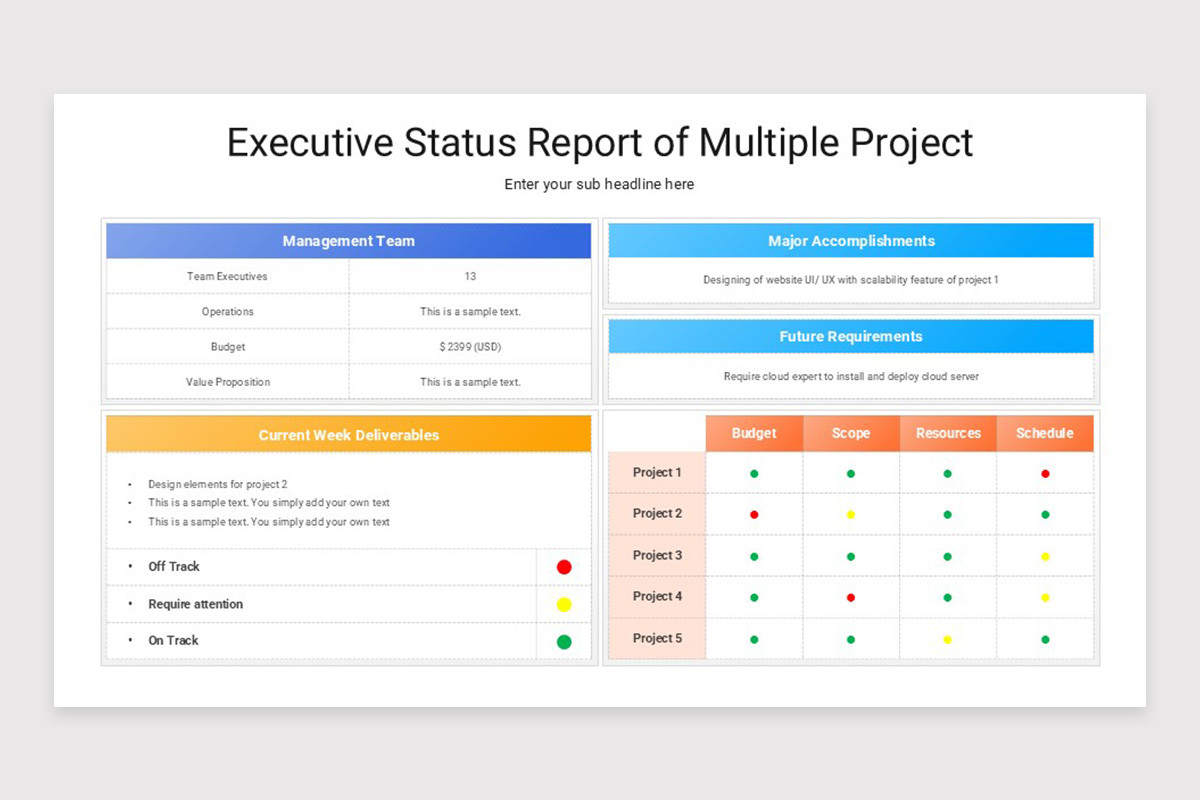Image resolution: width=1200 pixels, height=800 pixels.
Task: Click the sub headline placeholder text
Action: (x=599, y=184)
